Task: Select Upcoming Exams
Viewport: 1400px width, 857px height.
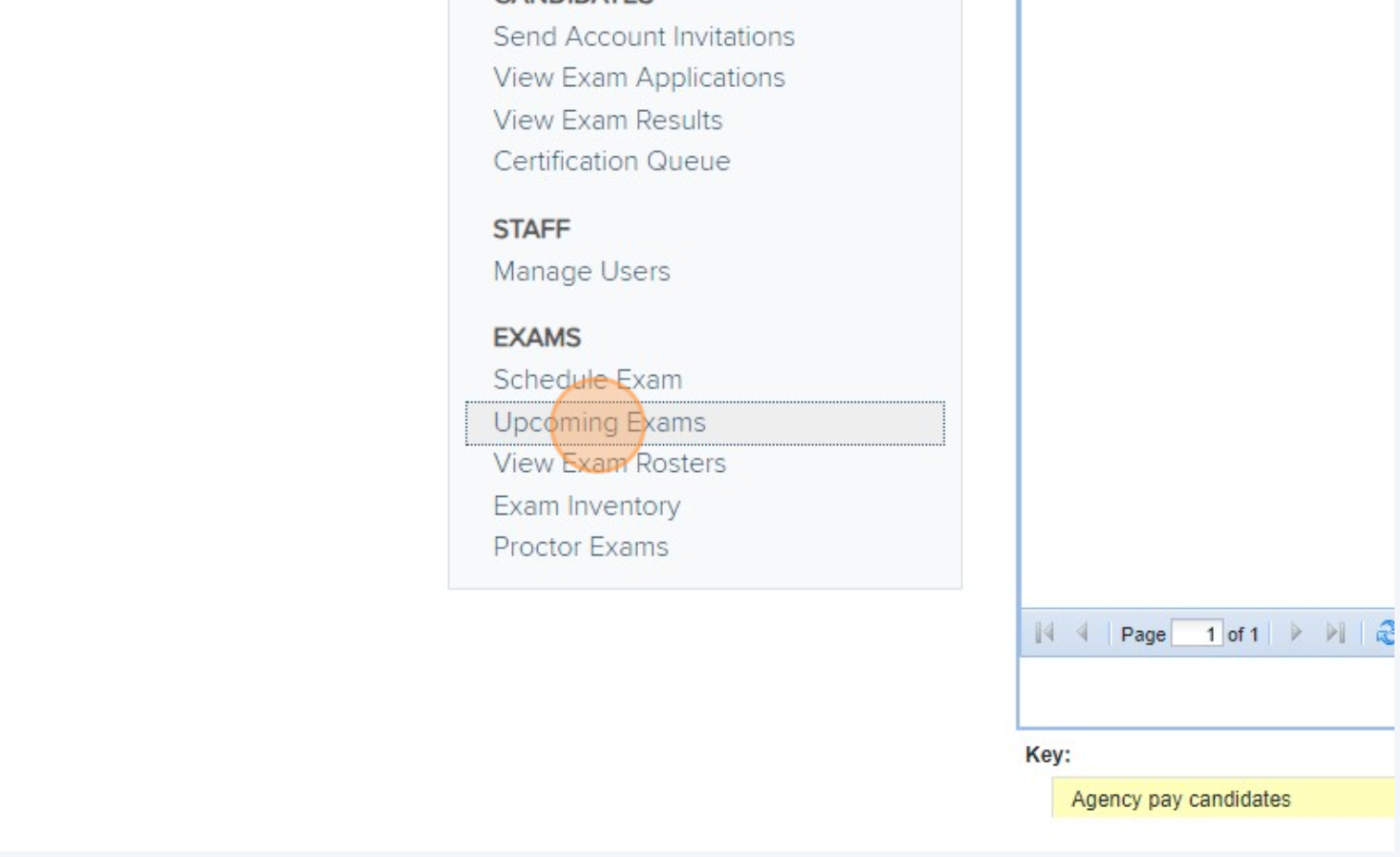Action: click(x=602, y=422)
